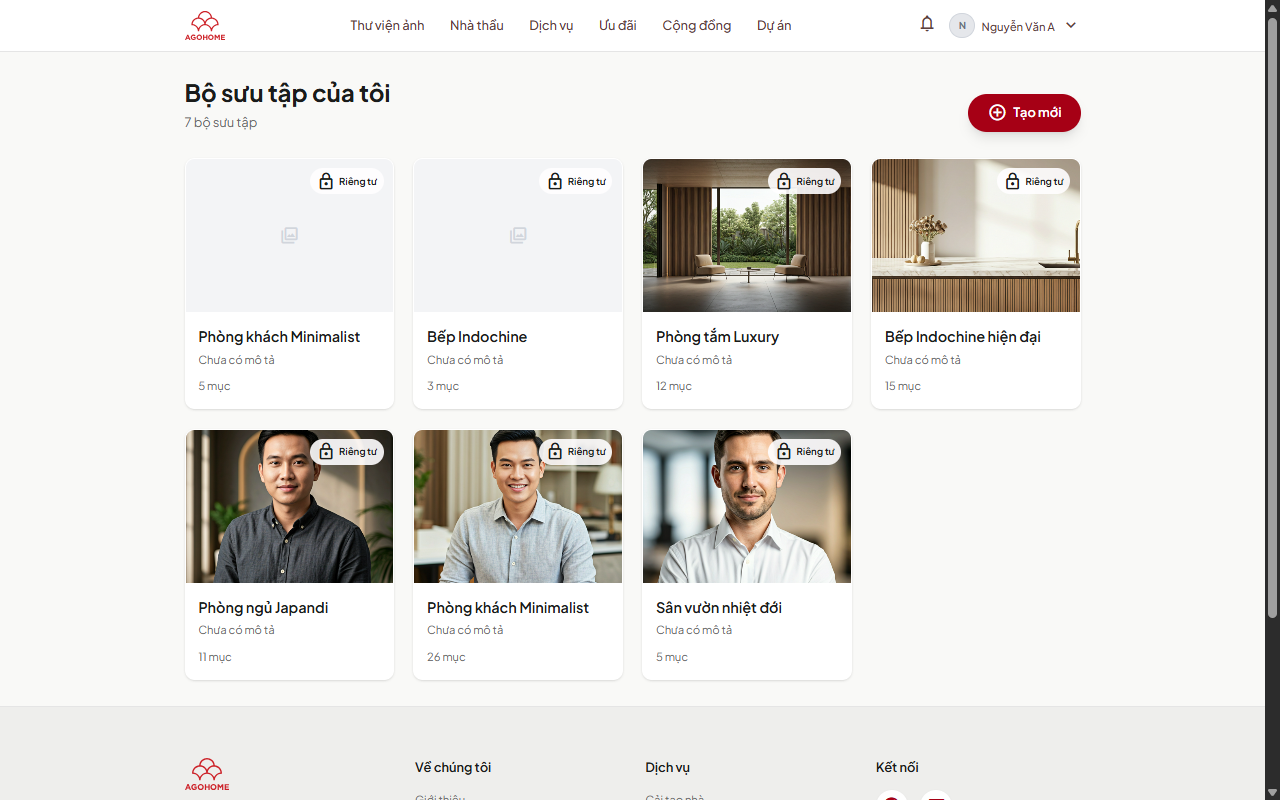Screen dimensions: 1280x800
Task: Click the 7 bộ sưu tập count
Action: click(221, 123)
